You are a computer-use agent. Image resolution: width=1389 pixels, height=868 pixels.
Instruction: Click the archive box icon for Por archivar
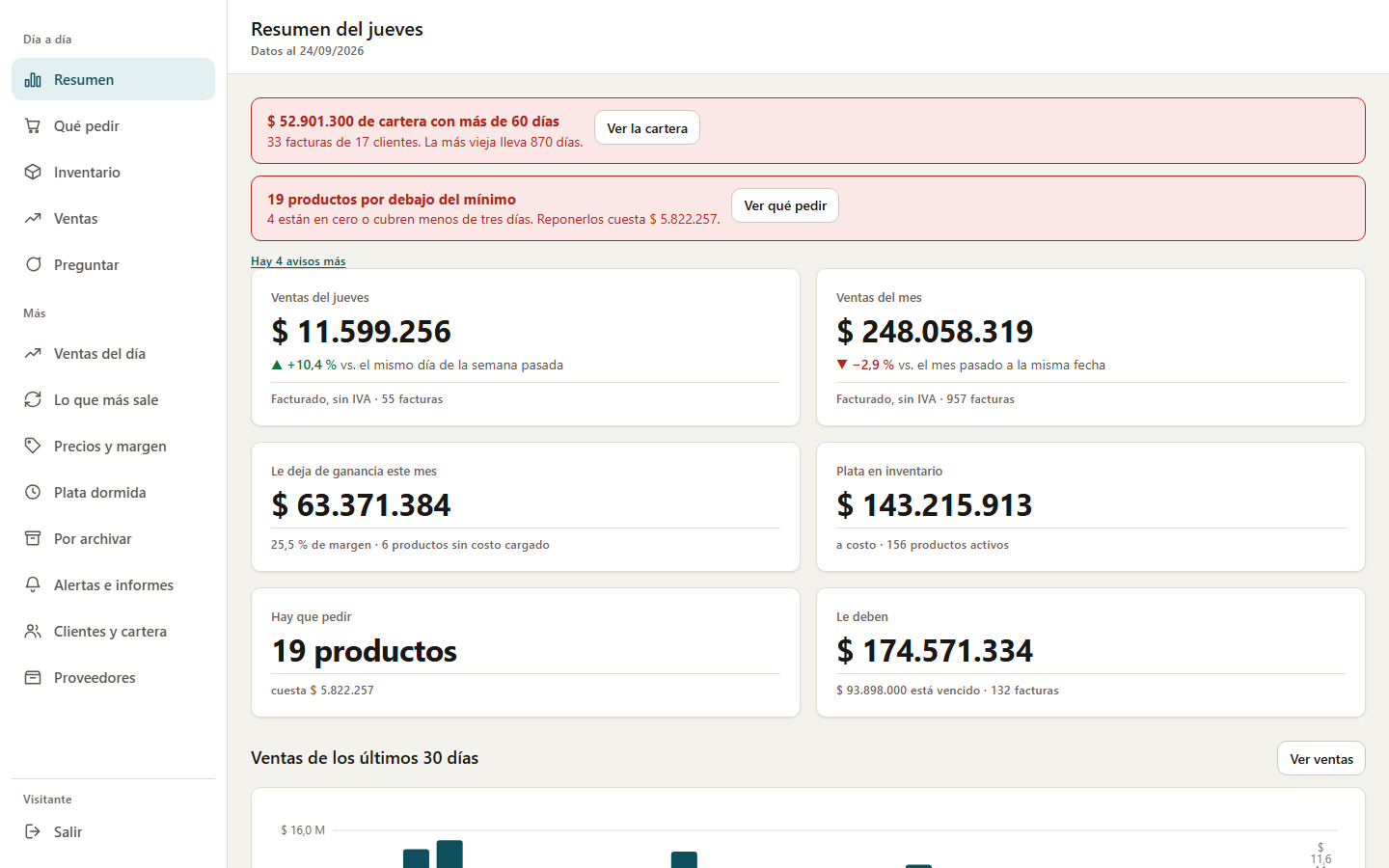[x=33, y=539]
